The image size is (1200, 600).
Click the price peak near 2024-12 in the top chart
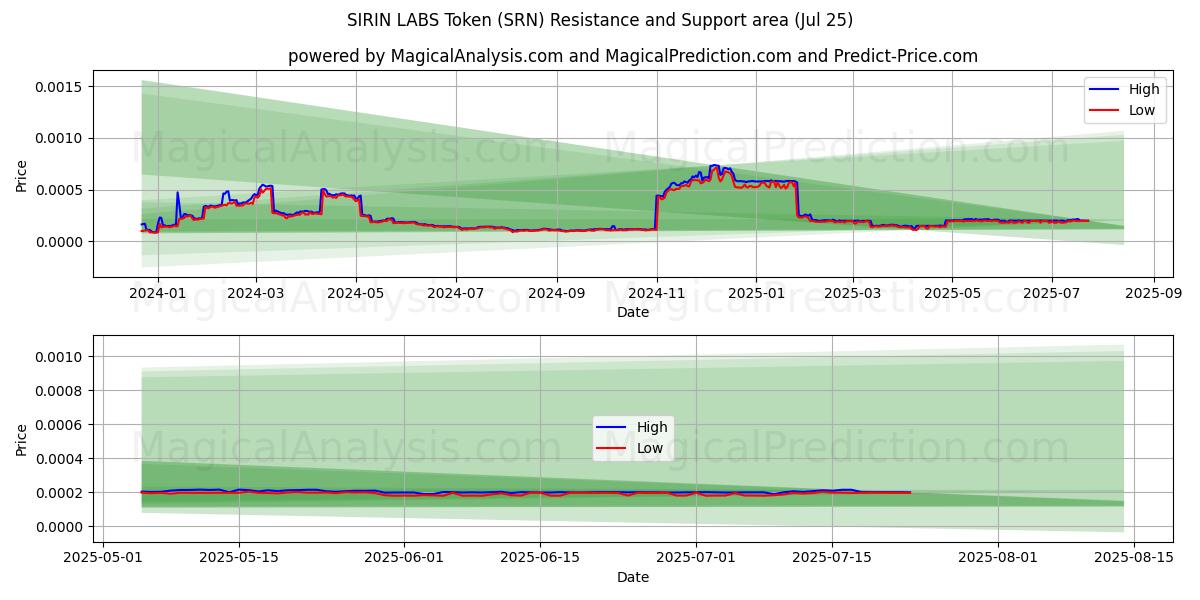pyautogui.click(x=714, y=166)
